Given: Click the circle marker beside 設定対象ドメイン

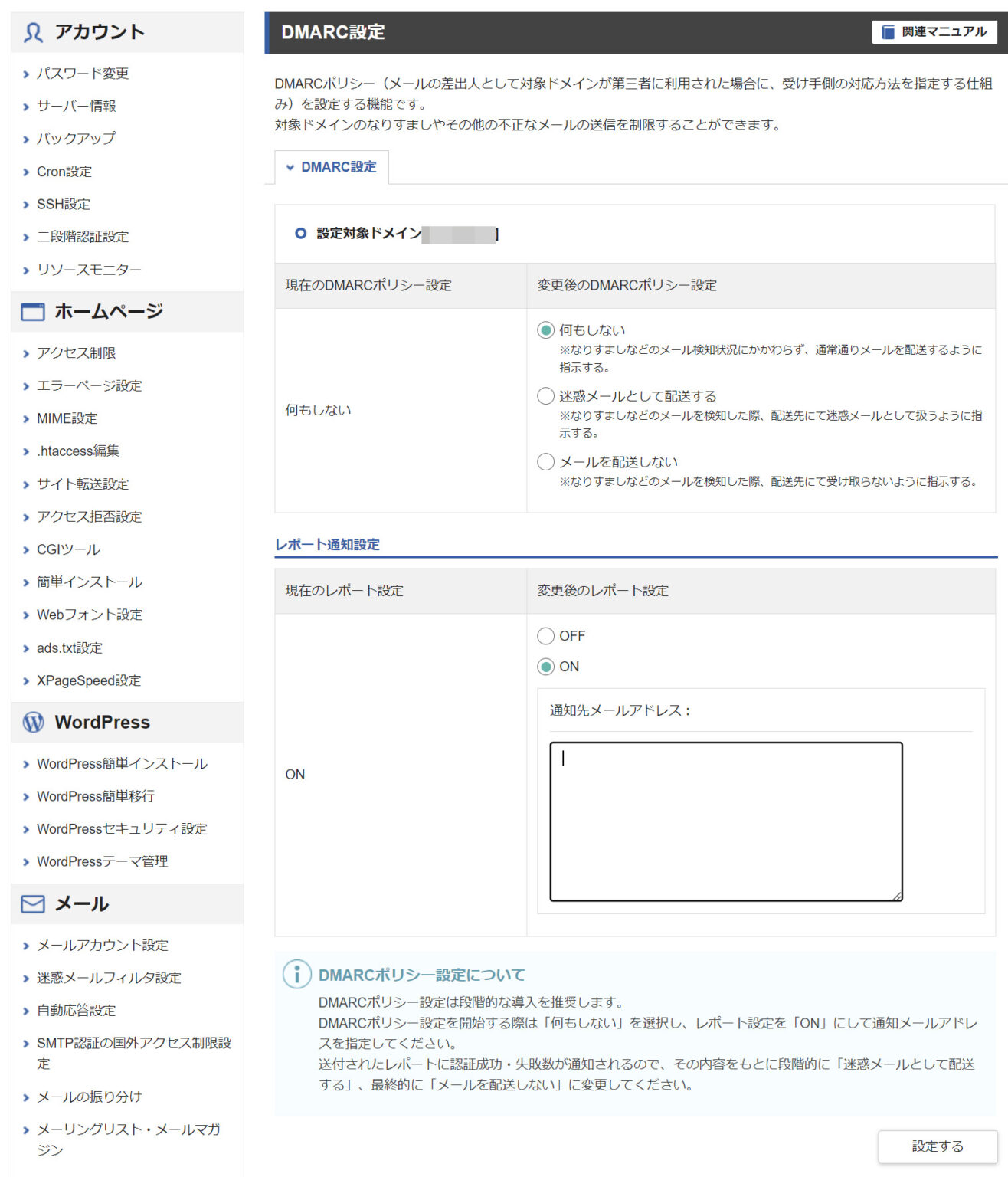Looking at the screenshot, I should coord(300,234).
